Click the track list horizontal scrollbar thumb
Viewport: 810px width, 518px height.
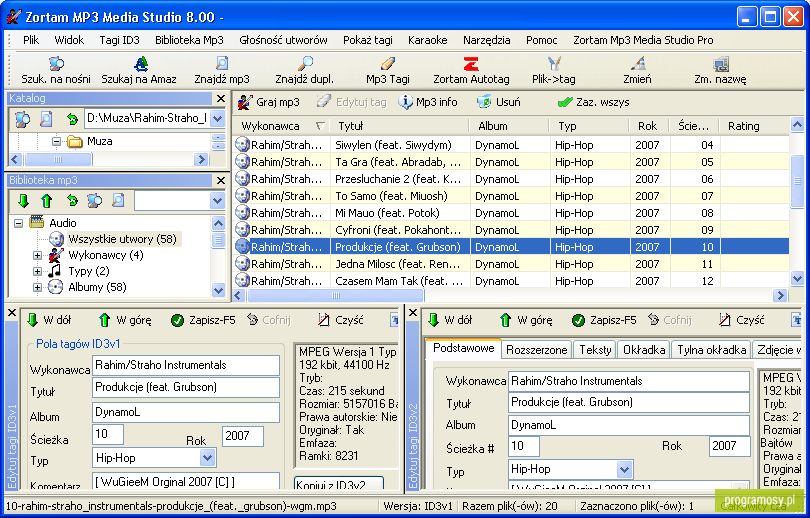point(336,295)
